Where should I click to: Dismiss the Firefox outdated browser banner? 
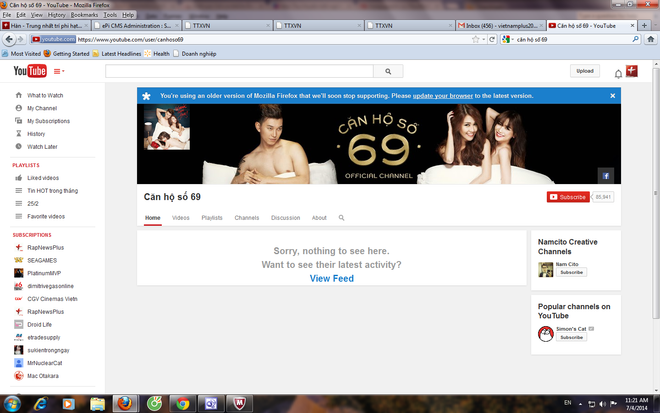point(612,96)
